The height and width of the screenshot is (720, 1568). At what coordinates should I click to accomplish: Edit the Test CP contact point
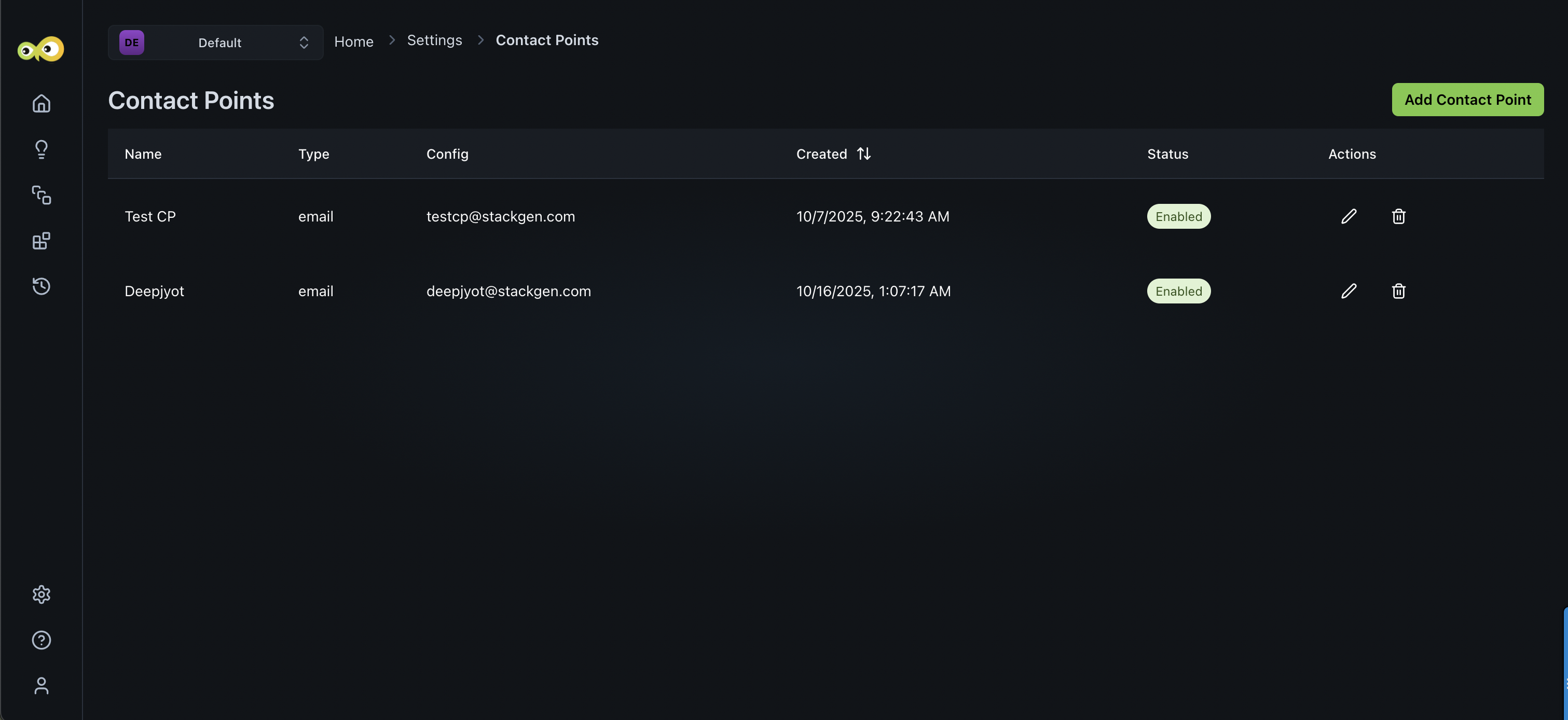tap(1348, 216)
